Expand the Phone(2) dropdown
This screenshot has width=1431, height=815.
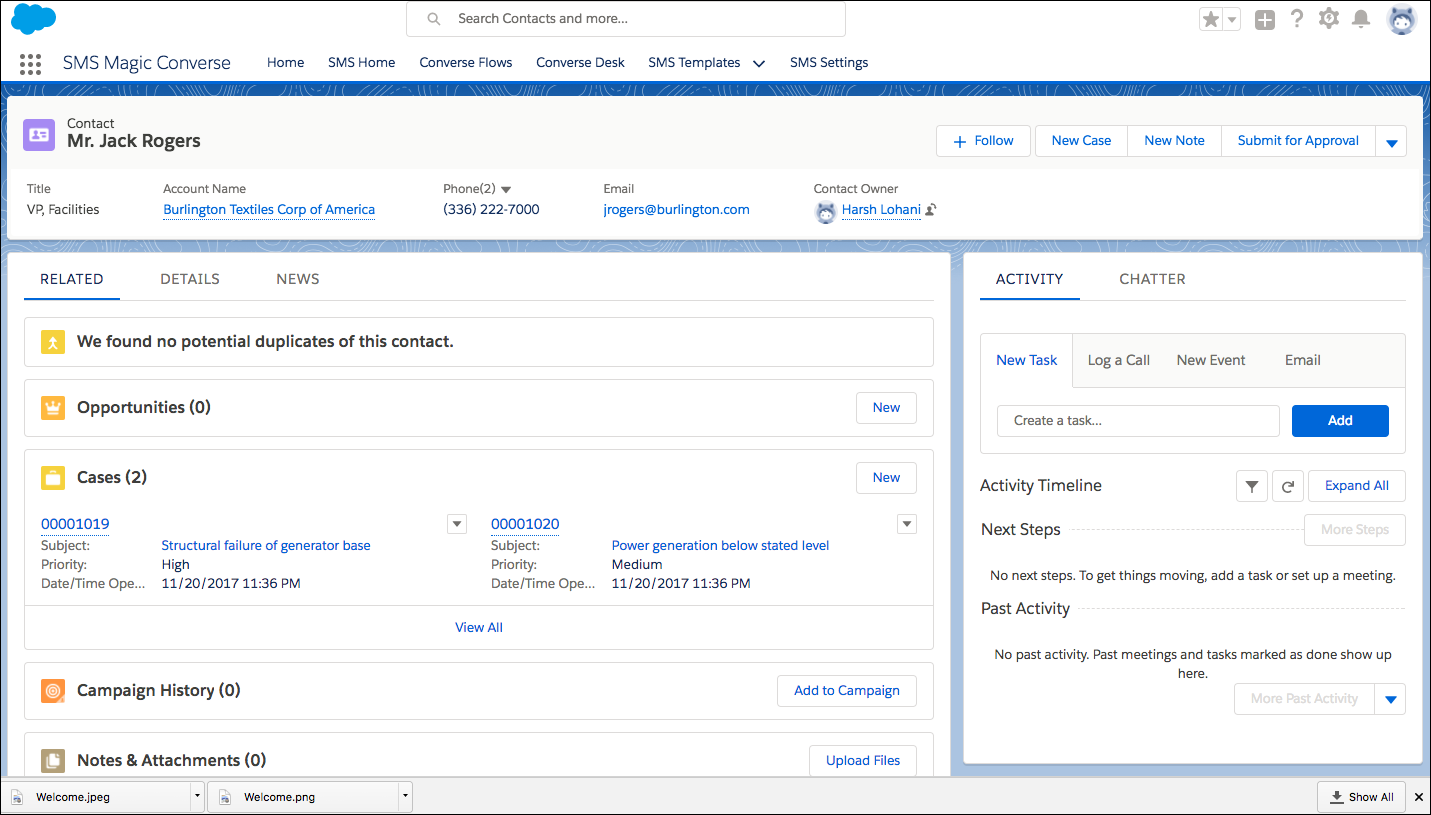click(506, 190)
